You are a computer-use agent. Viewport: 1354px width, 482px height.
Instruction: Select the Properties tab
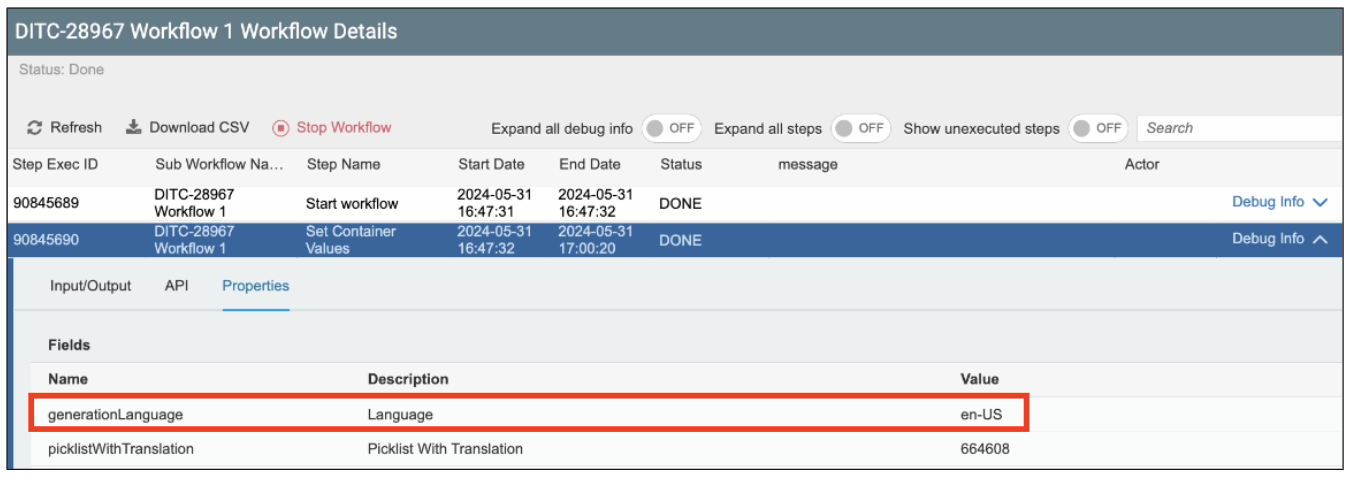[255, 286]
